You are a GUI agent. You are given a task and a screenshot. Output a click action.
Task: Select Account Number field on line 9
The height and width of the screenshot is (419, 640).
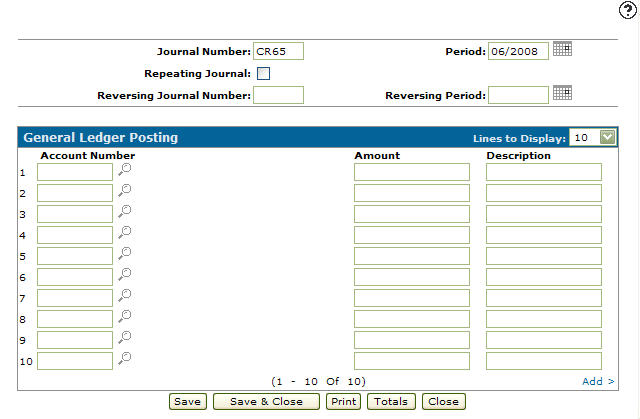tap(75, 340)
